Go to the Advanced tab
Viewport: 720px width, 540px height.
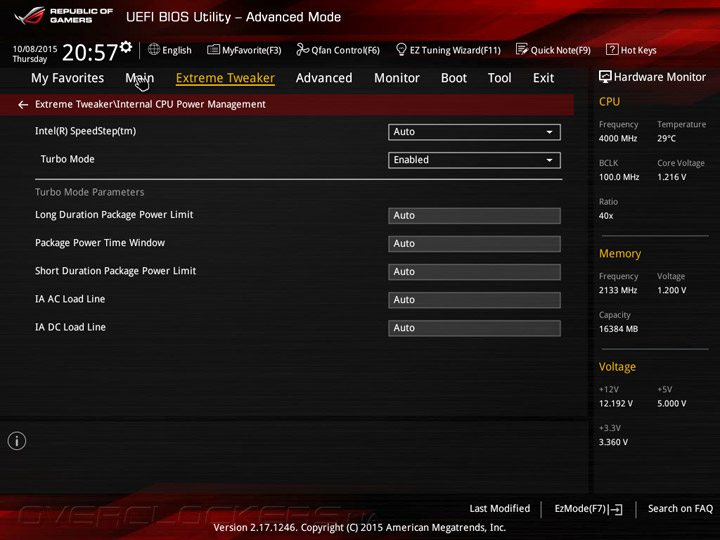tap(324, 78)
